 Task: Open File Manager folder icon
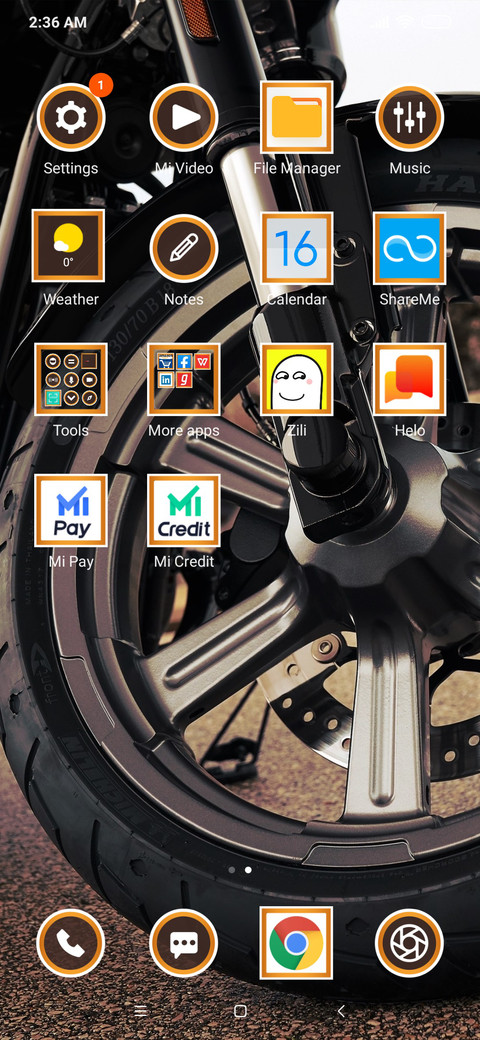click(x=296, y=117)
